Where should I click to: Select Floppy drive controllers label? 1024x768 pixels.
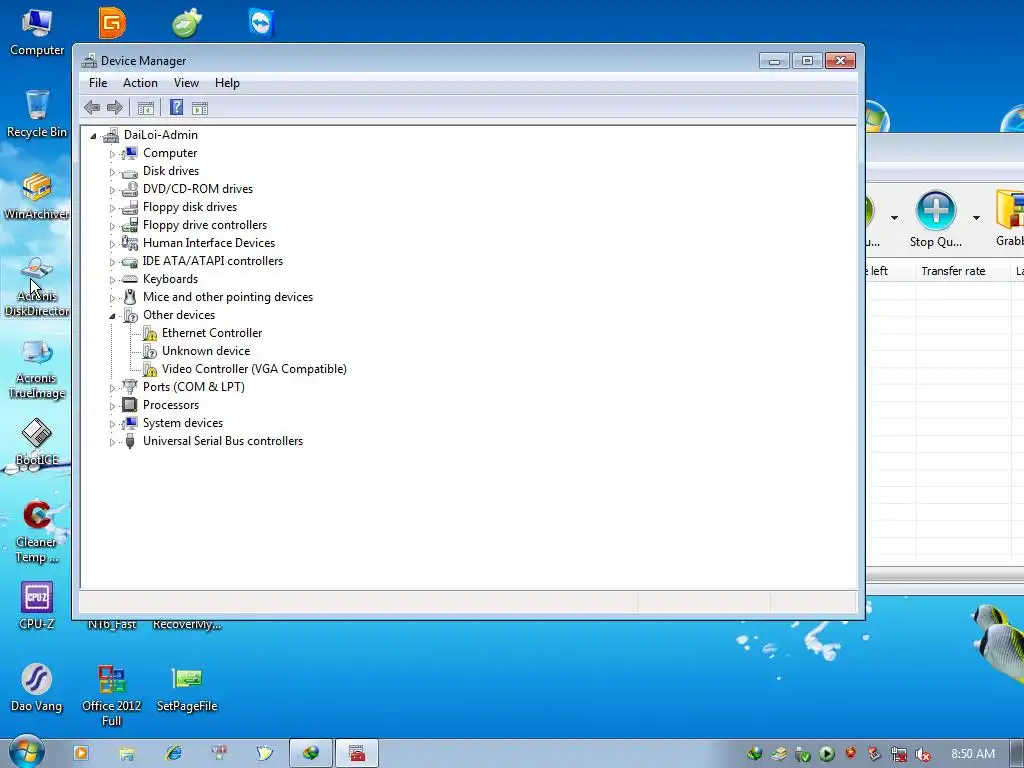(x=205, y=225)
